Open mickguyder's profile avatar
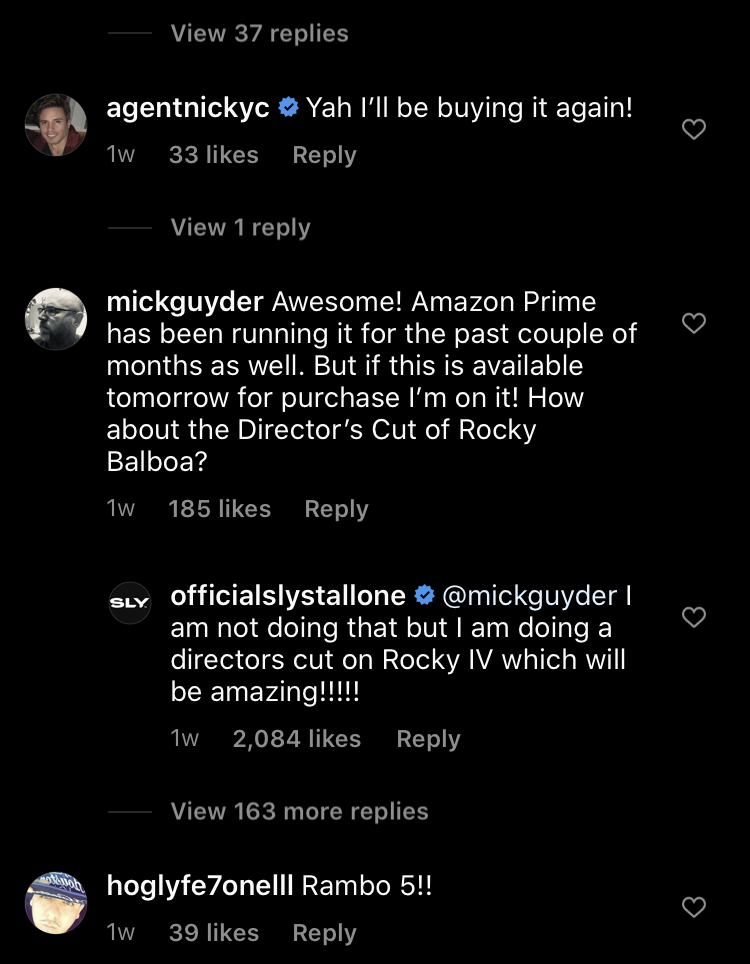The width and height of the screenshot is (750, 964). 56,320
